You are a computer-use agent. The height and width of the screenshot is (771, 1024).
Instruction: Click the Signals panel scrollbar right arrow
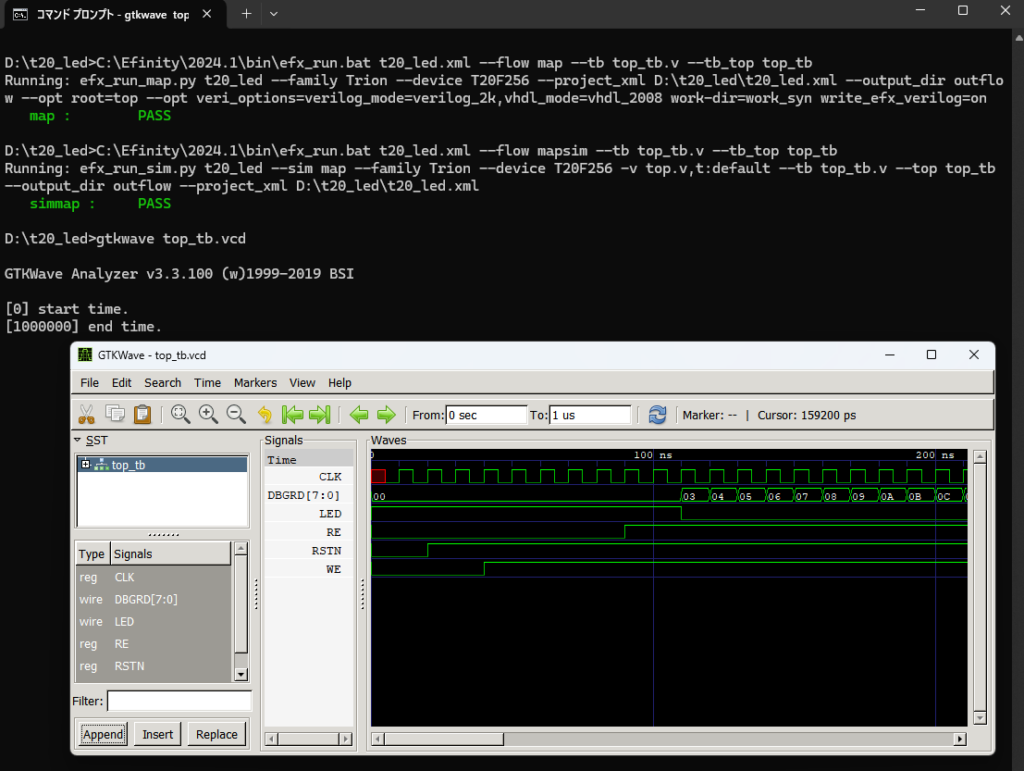tap(346, 739)
